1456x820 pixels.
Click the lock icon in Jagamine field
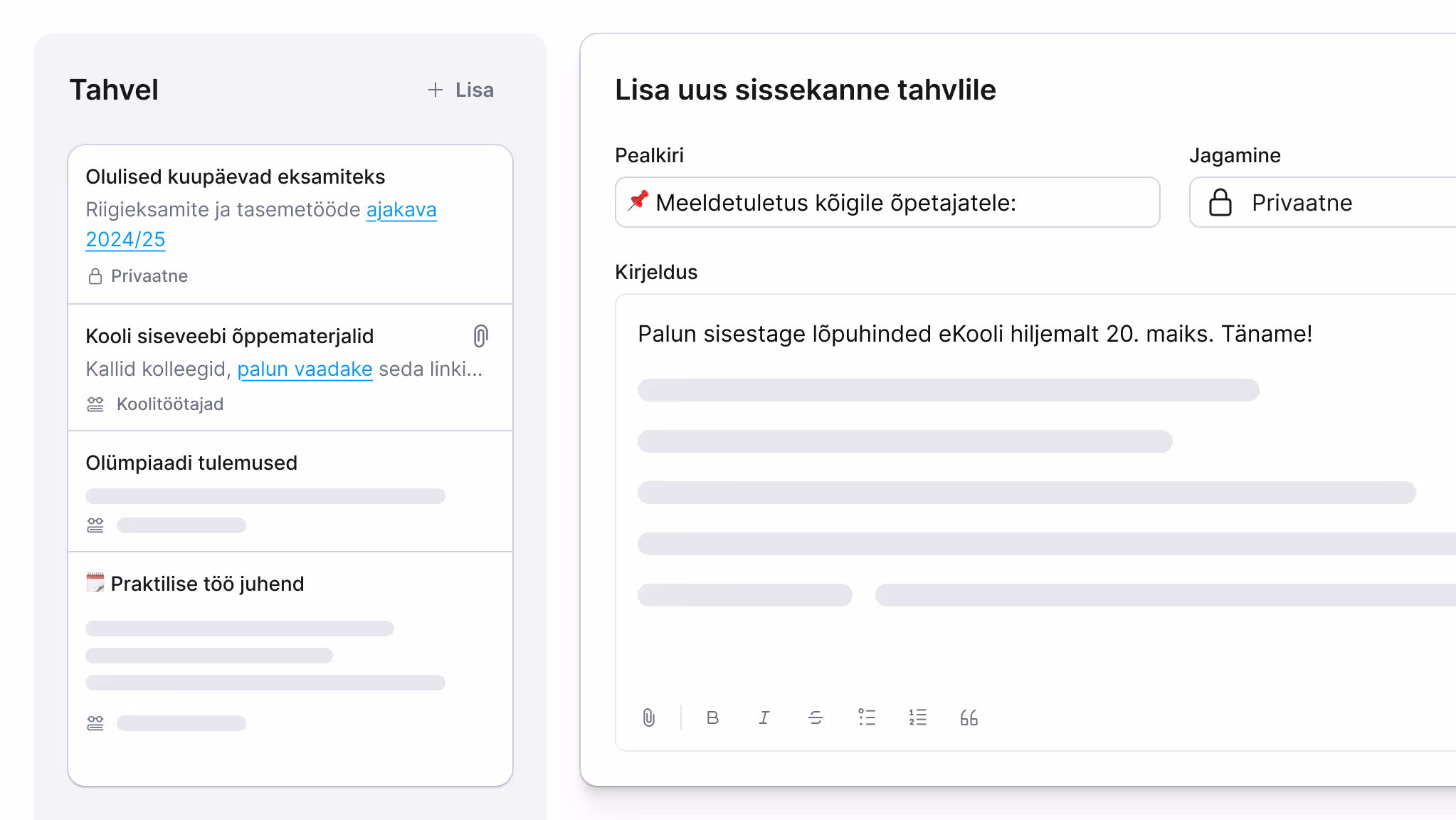[1220, 203]
